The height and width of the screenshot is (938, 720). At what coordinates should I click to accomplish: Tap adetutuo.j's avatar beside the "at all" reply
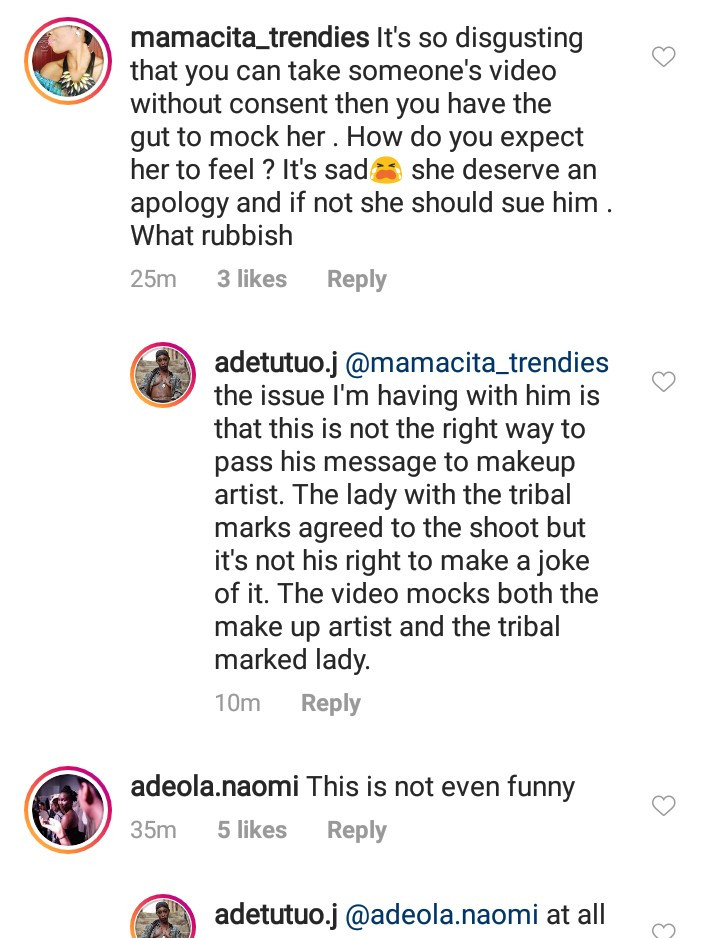click(x=162, y=920)
